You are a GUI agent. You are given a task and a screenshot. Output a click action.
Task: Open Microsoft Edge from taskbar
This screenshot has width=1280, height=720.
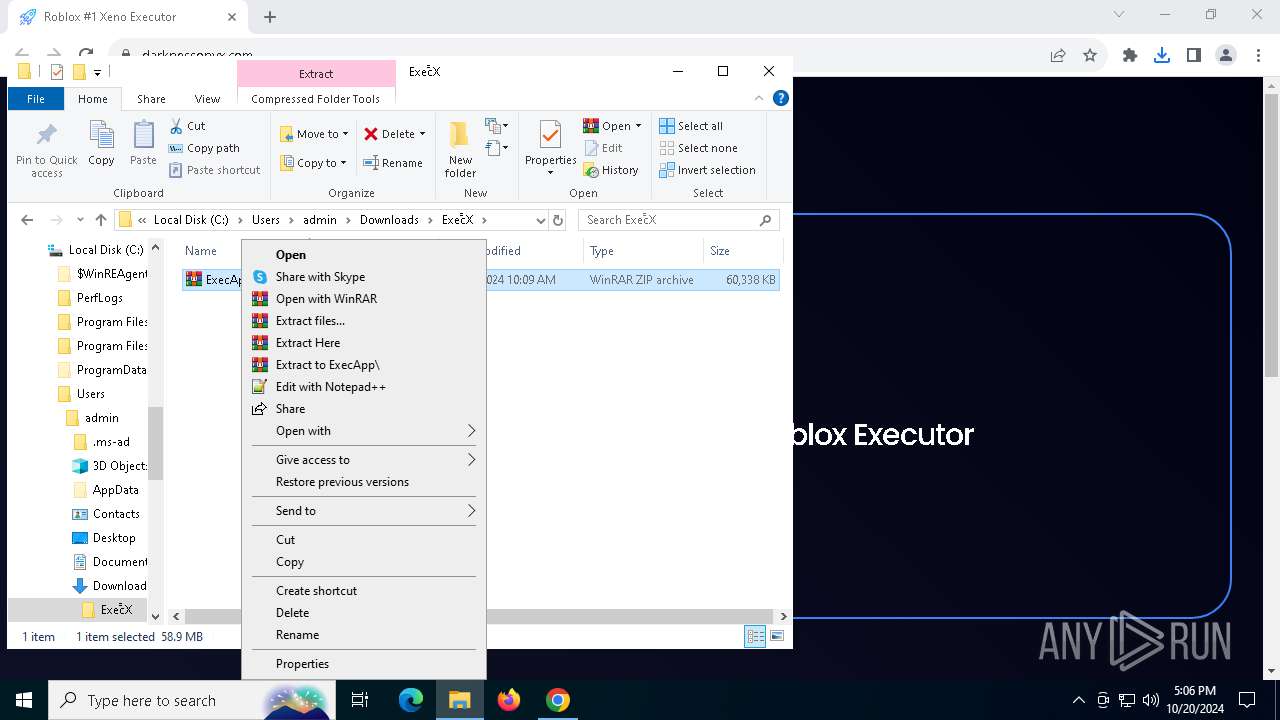coord(411,700)
